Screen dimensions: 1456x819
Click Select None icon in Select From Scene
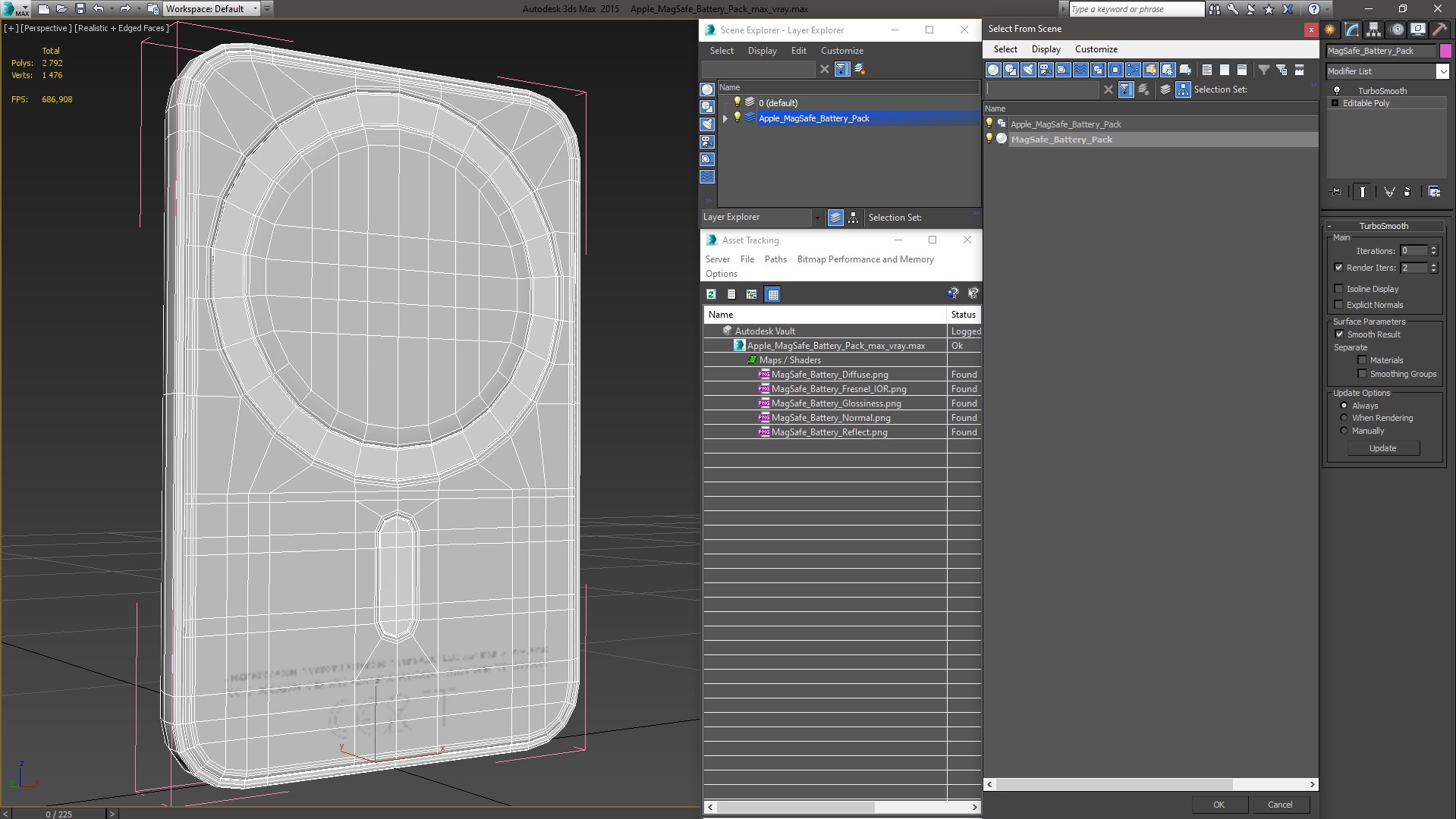tap(1225, 70)
